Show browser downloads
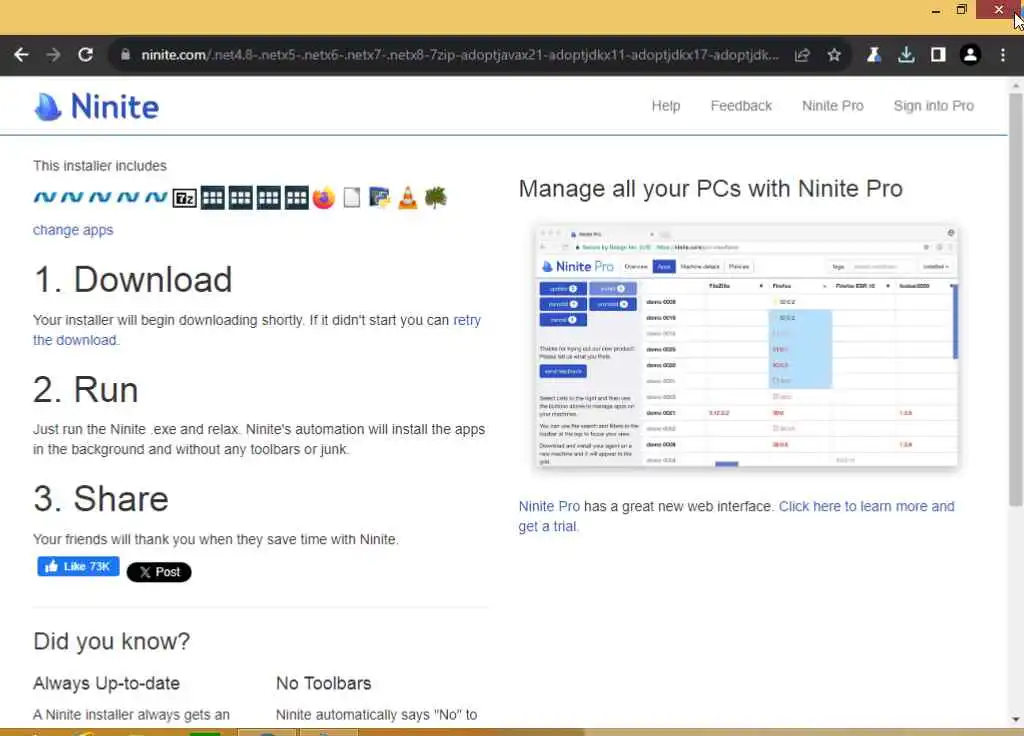The image size is (1024, 736). pos(906,55)
